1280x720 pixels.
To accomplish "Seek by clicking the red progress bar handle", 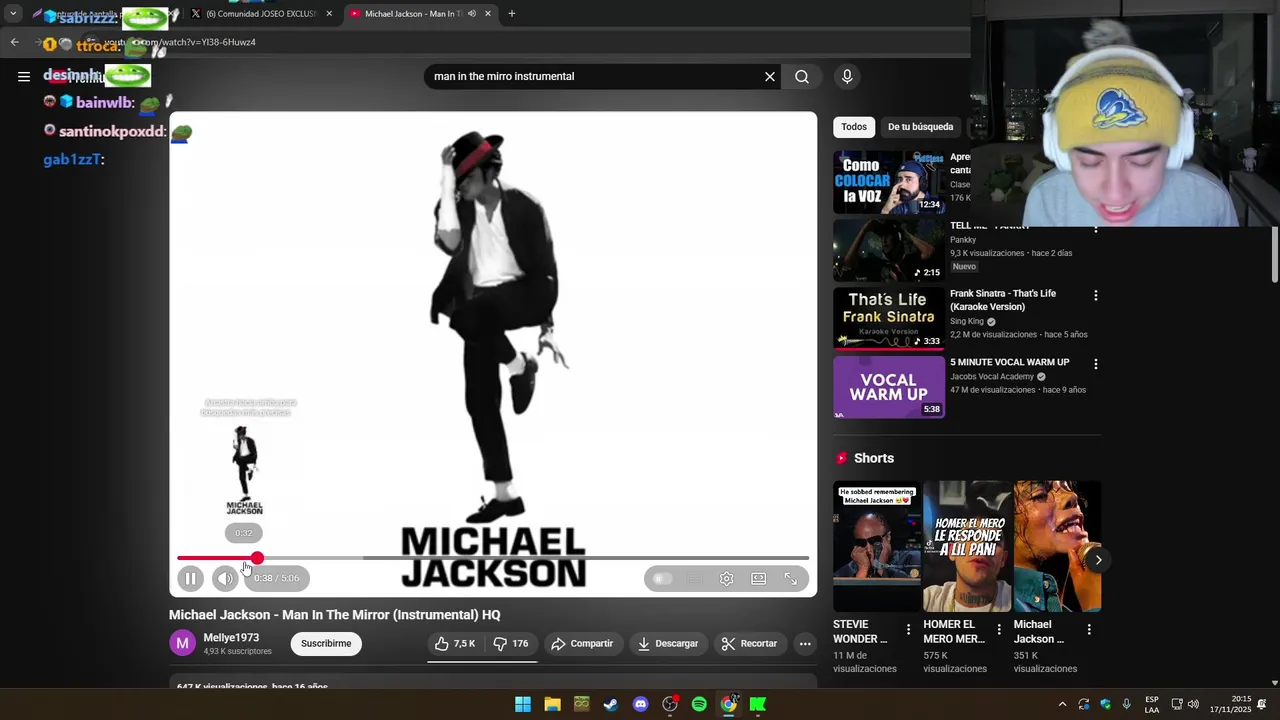I will tap(257, 558).
